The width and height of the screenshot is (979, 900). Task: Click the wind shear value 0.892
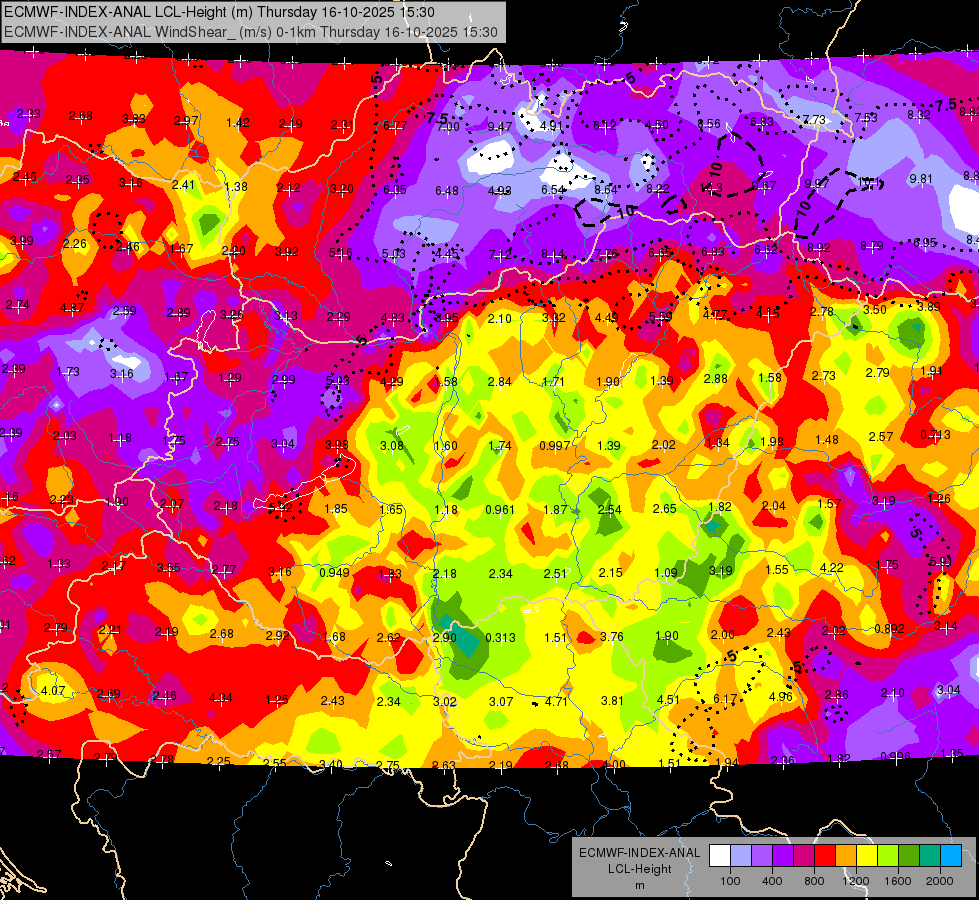tap(889, 628)
